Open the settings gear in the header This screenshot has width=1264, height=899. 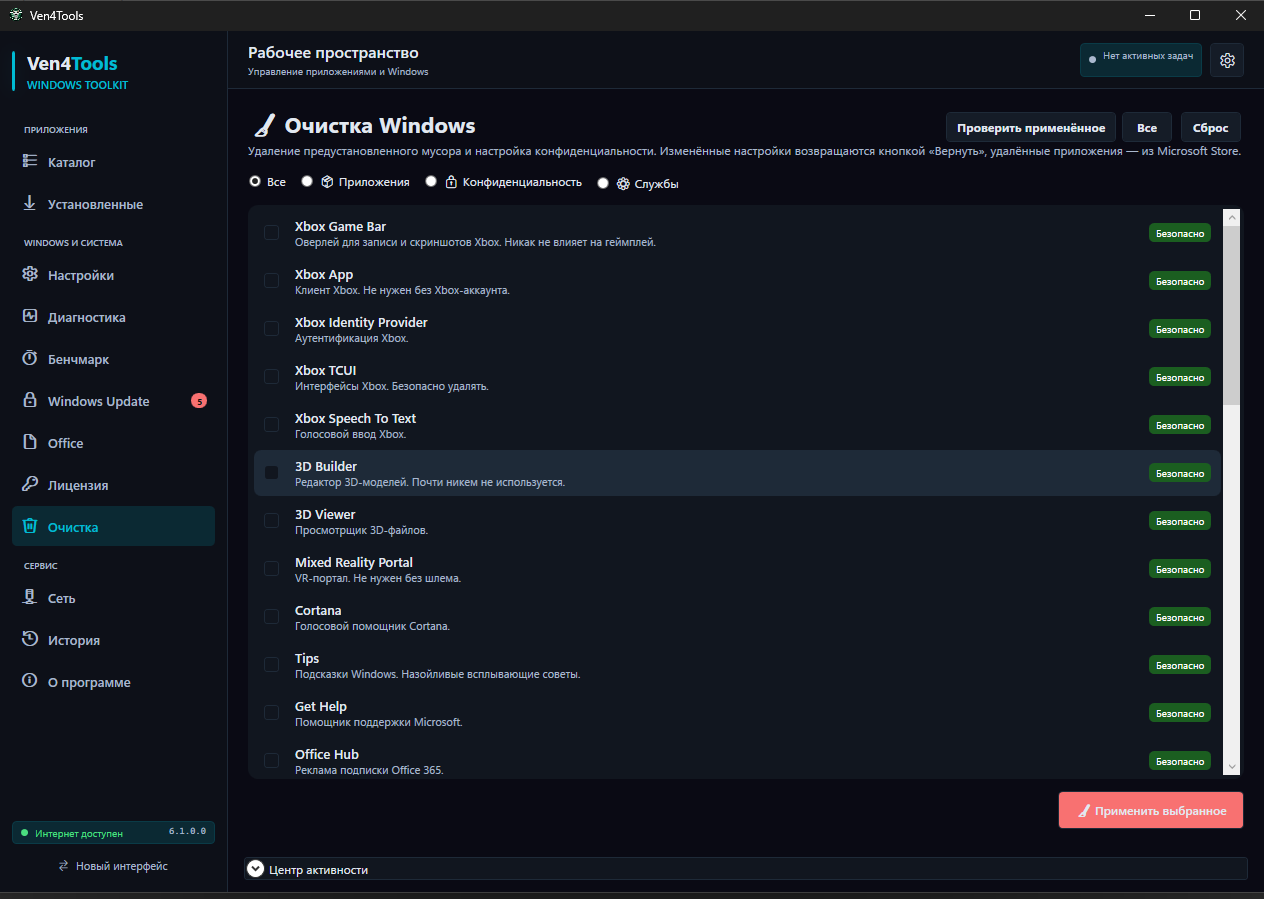pos(1227,60)
